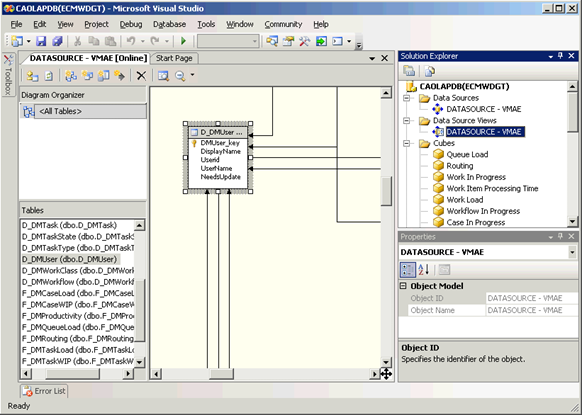Open the Zoom dropdown arrow

192,75
